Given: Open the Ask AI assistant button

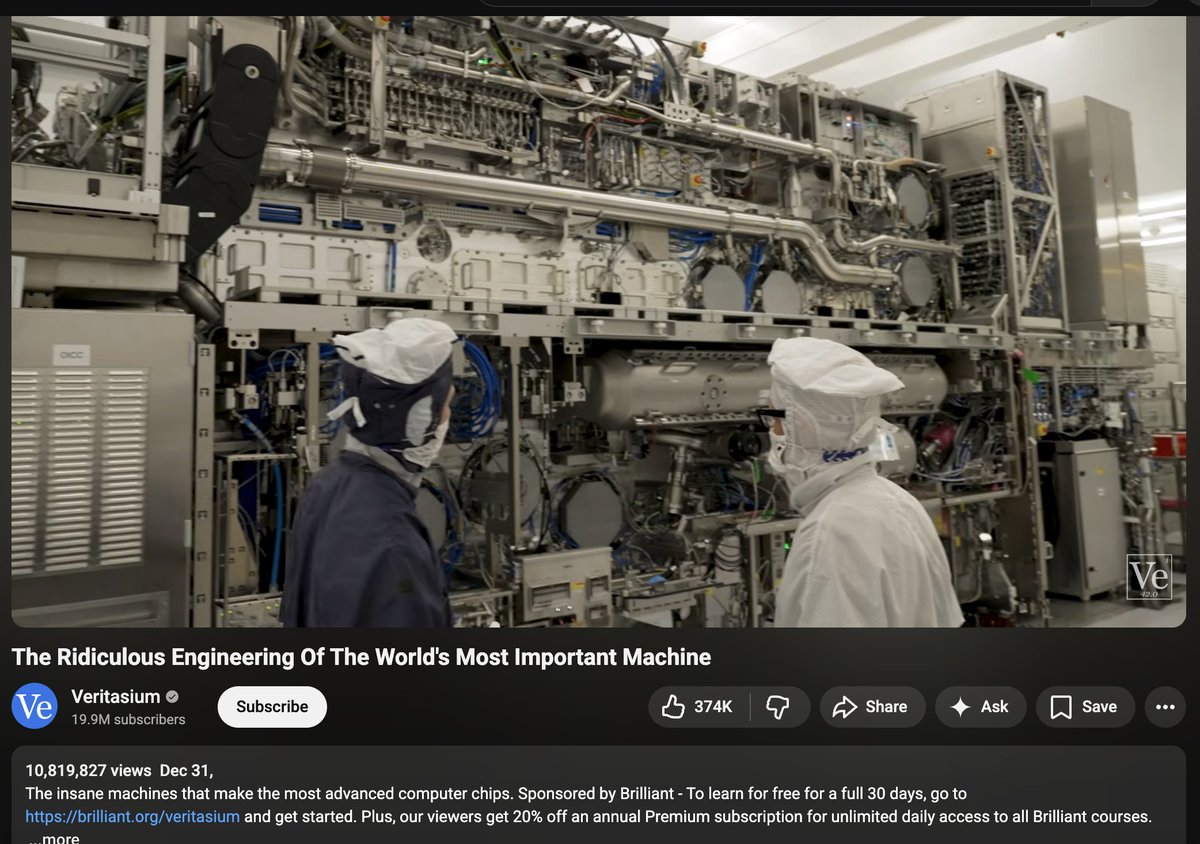Looking at the screenshot, I should 980,707.
